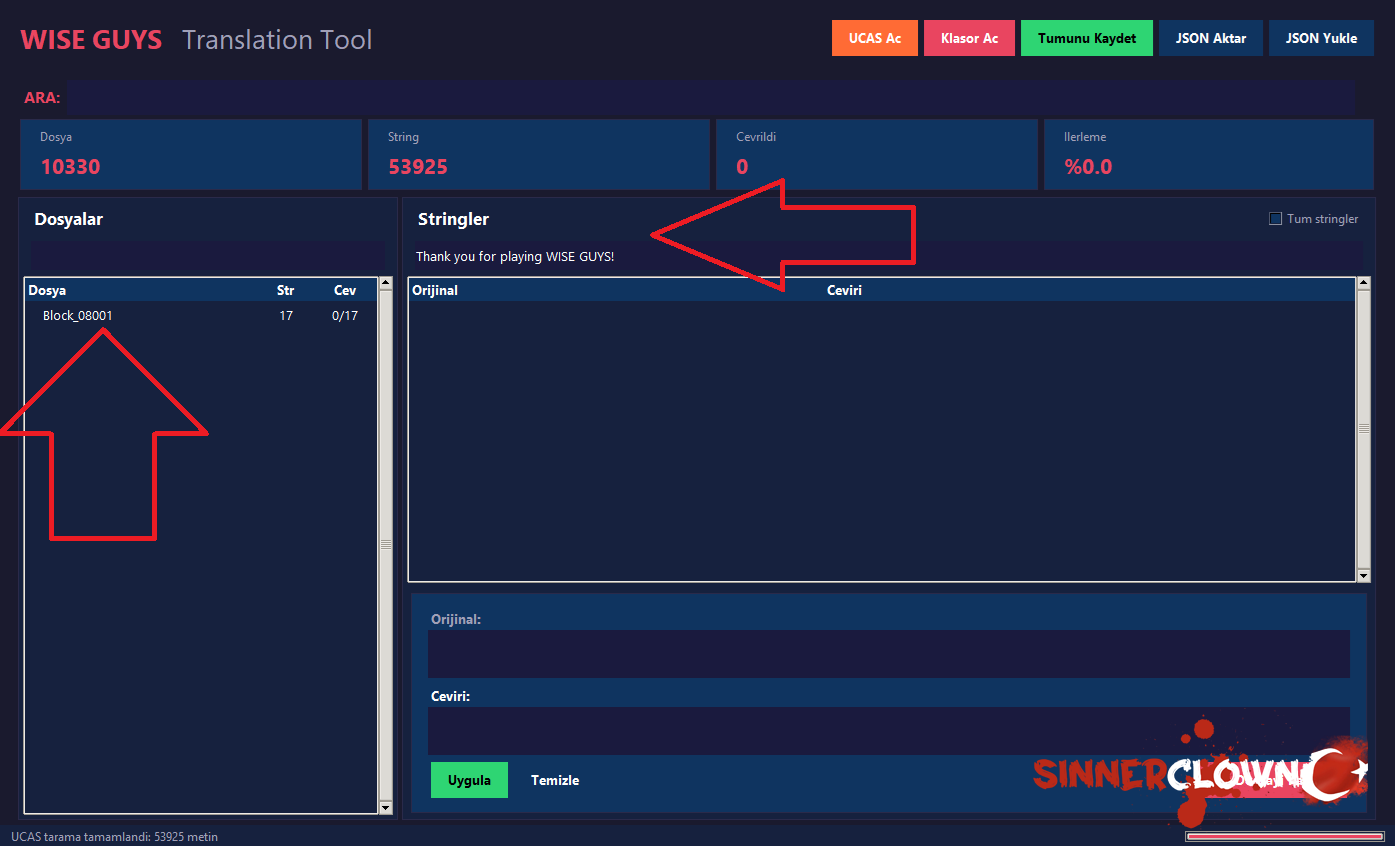Open a folder with Klasor Ac
The width and height of the screenshot is (1395, 846).
[x=969, y=38]
